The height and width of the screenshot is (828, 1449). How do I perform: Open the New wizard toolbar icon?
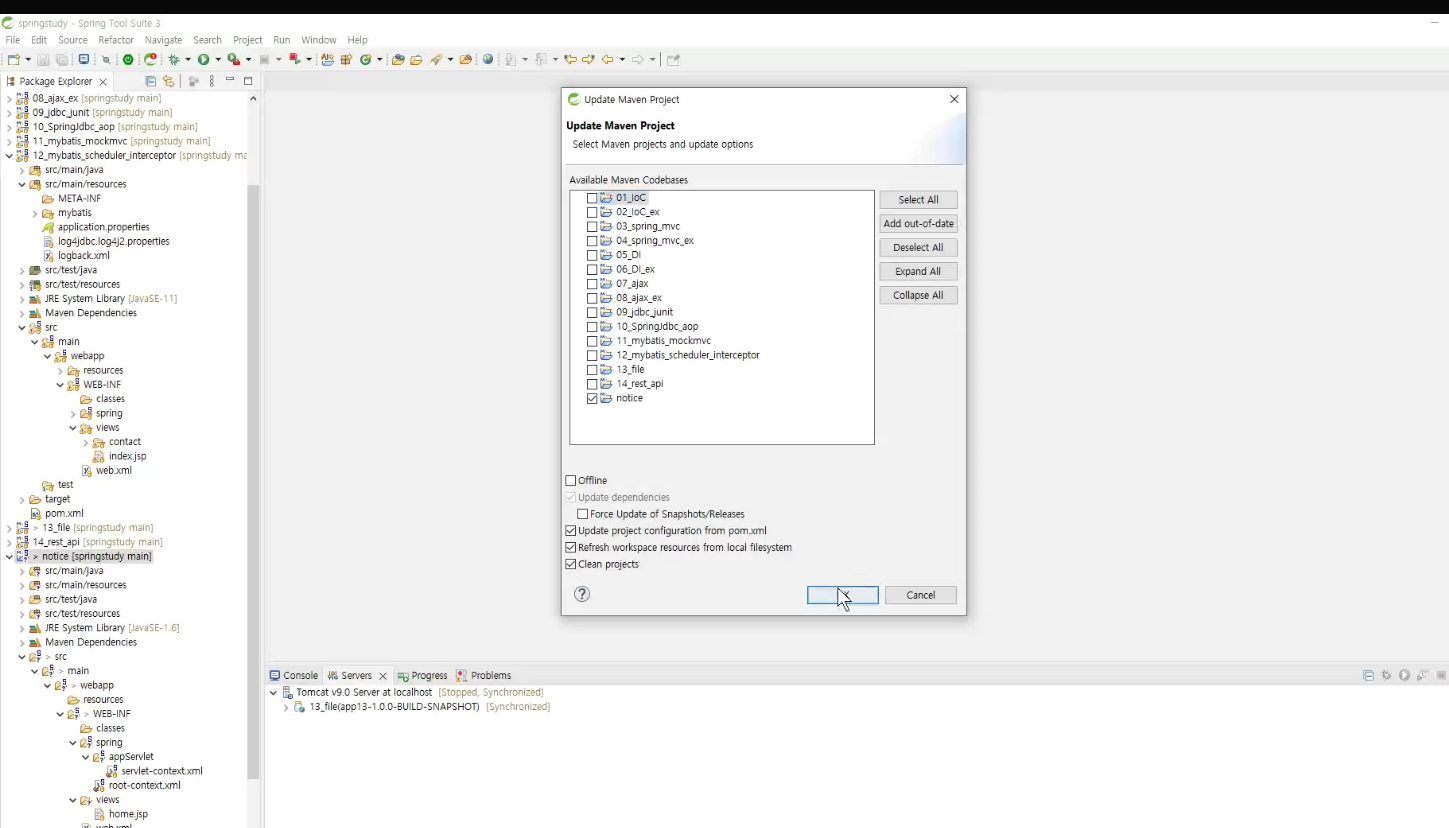coord(14,60)
